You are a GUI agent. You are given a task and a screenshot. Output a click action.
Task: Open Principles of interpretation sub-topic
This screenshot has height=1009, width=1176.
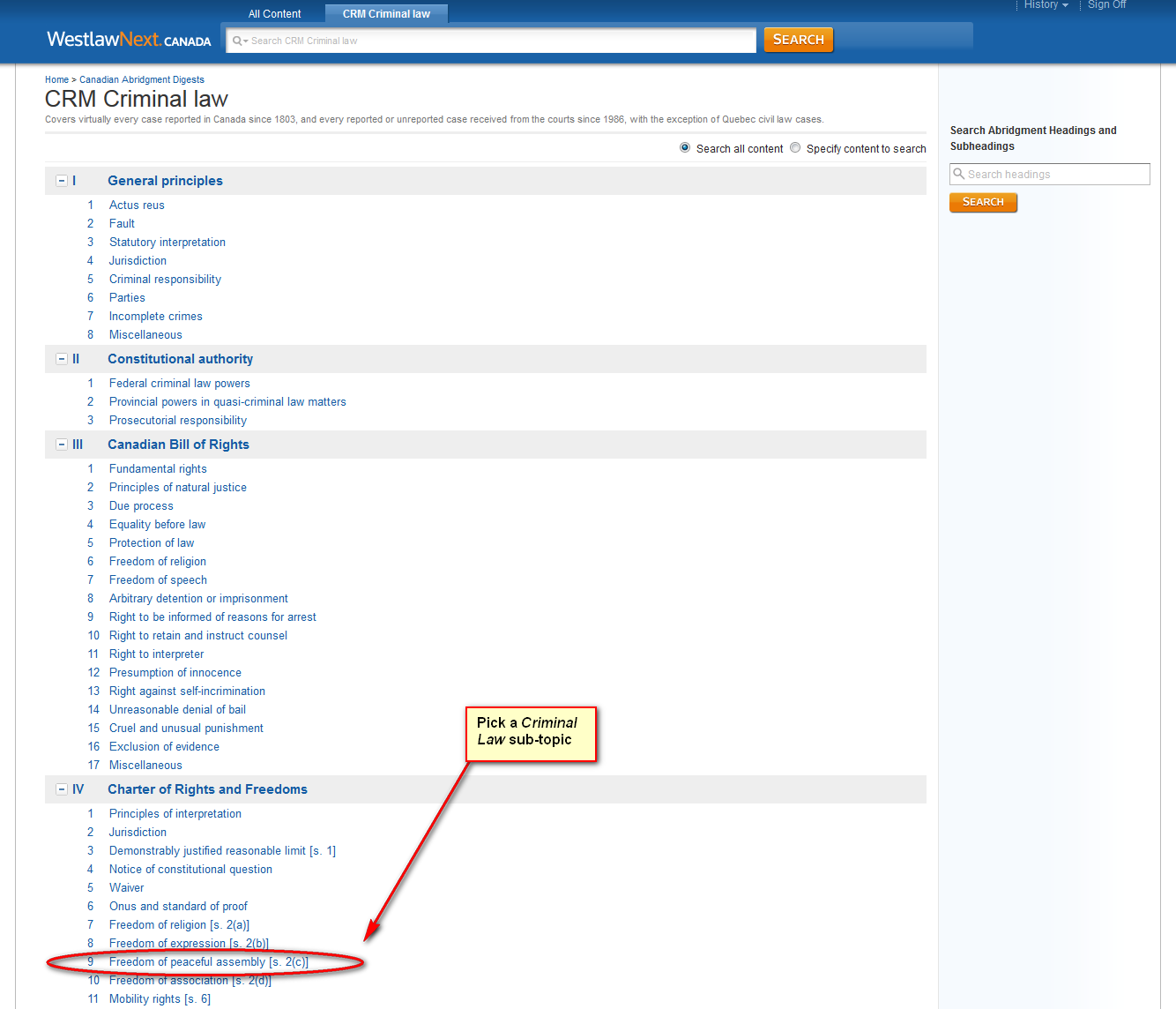[x=175, y=814]
